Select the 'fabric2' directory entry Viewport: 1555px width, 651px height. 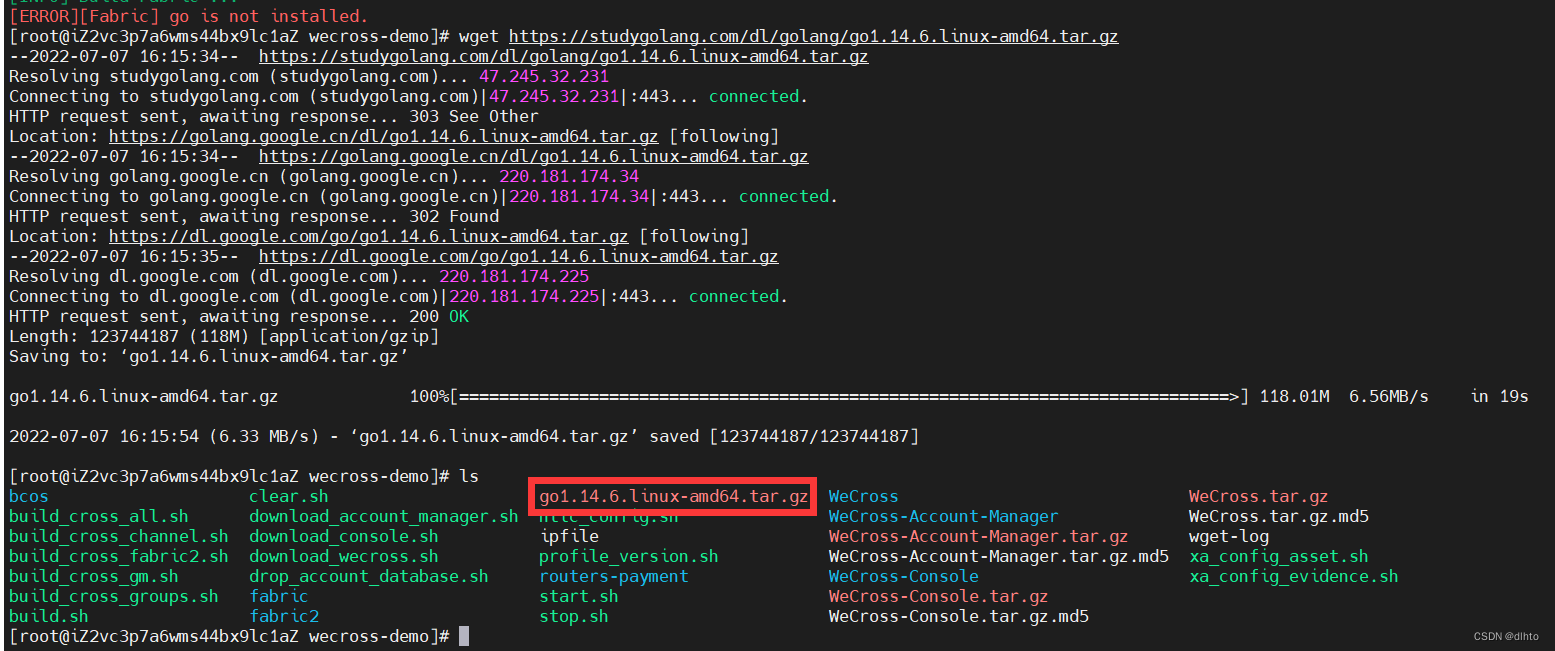tap(284, 617)
